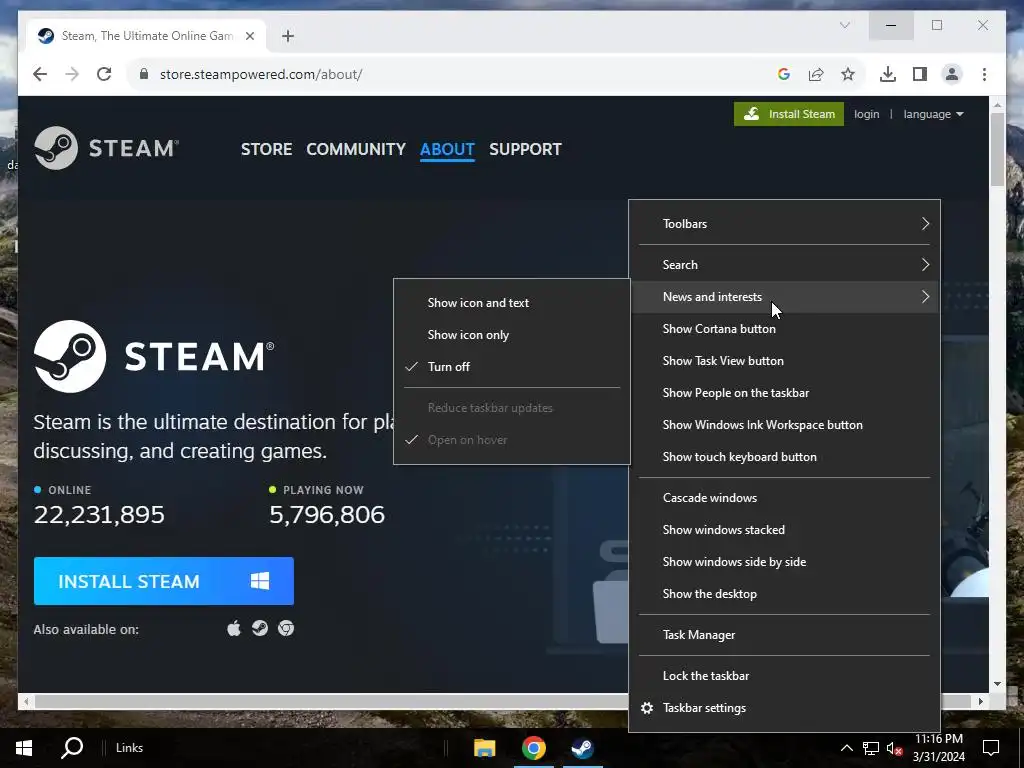Choose Show windows side by side
This screenshot has width=1024, height=768.
[784, 562]
